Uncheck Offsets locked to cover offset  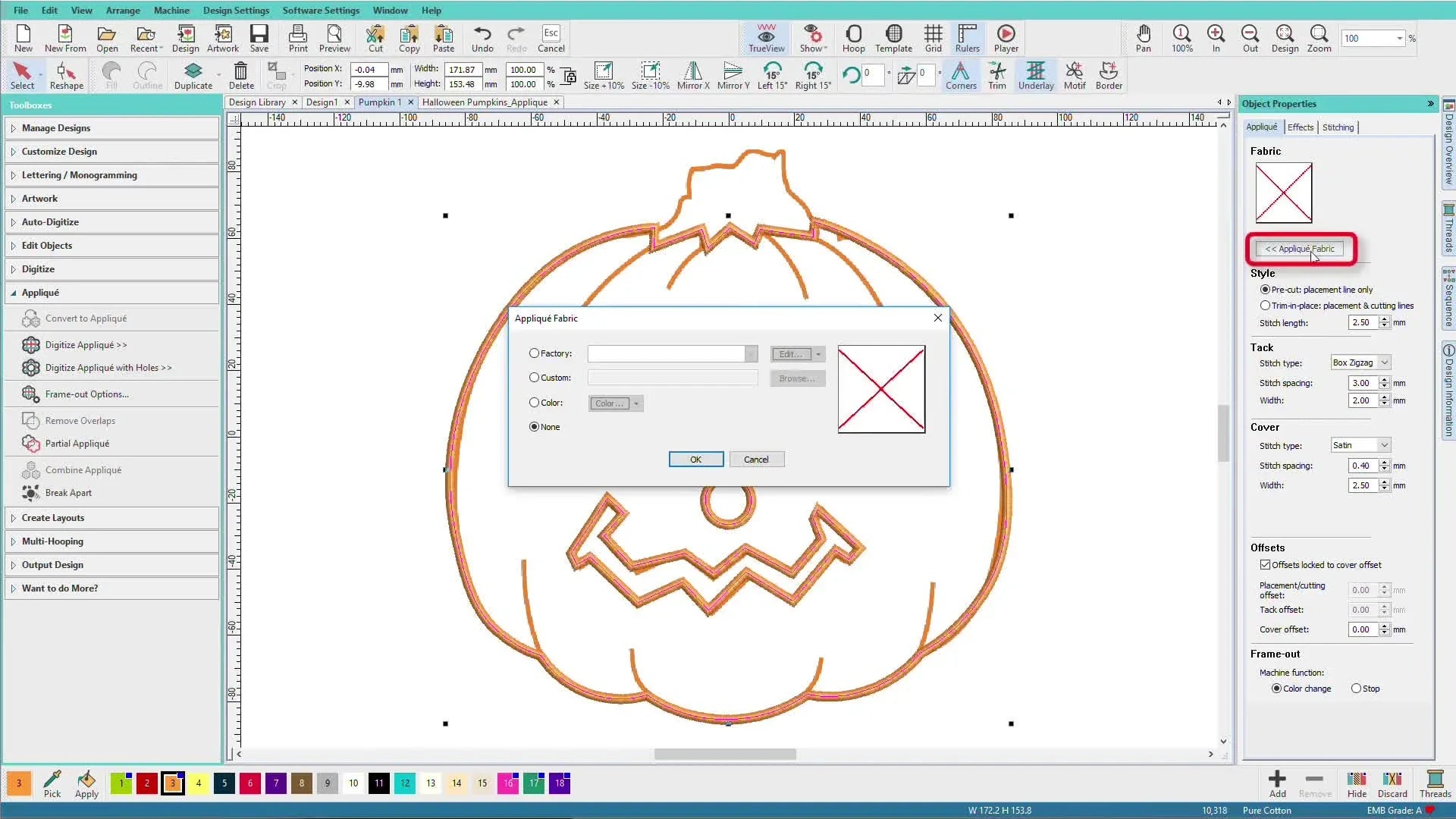1265,564
